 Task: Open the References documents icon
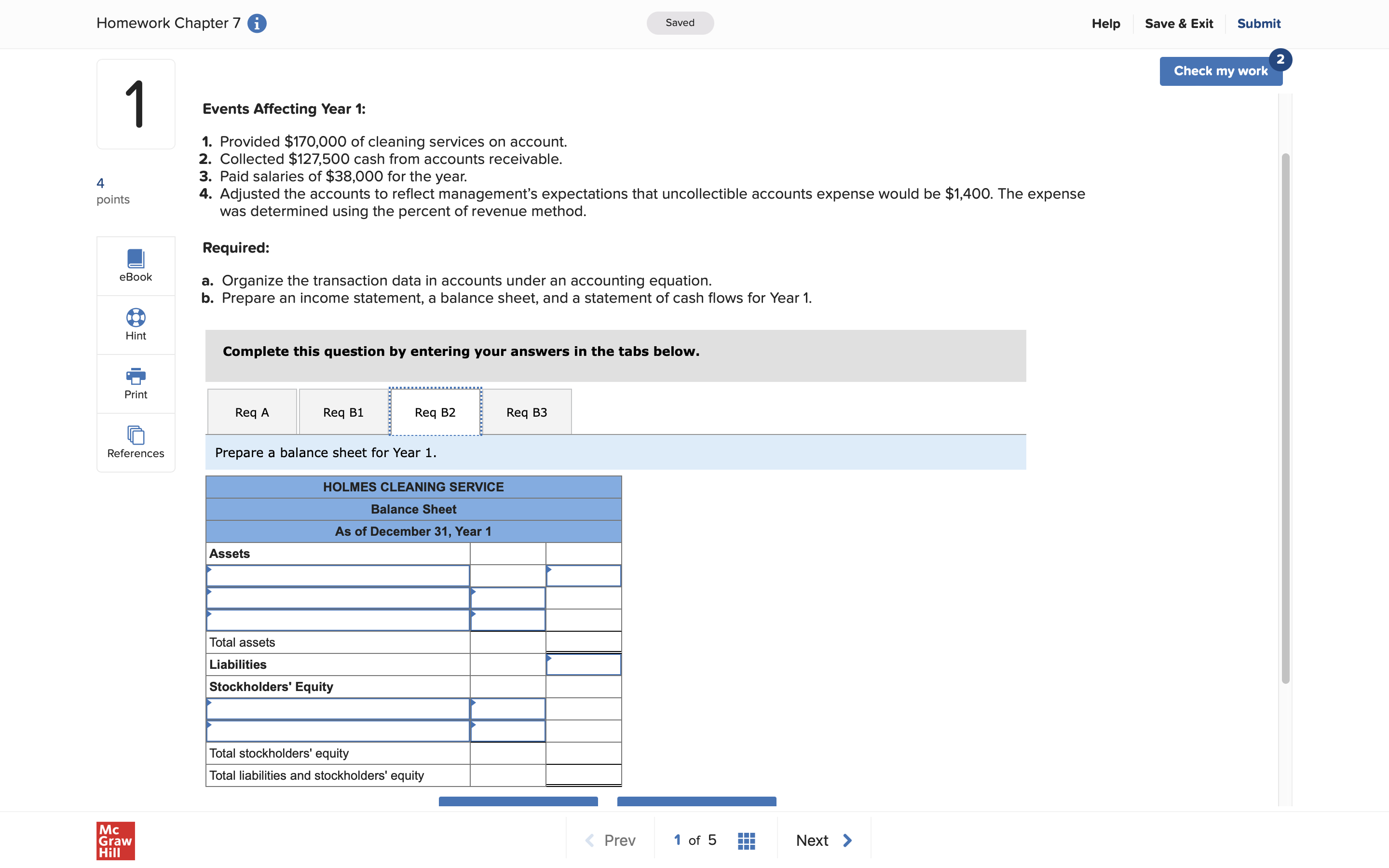coord(136,435)
